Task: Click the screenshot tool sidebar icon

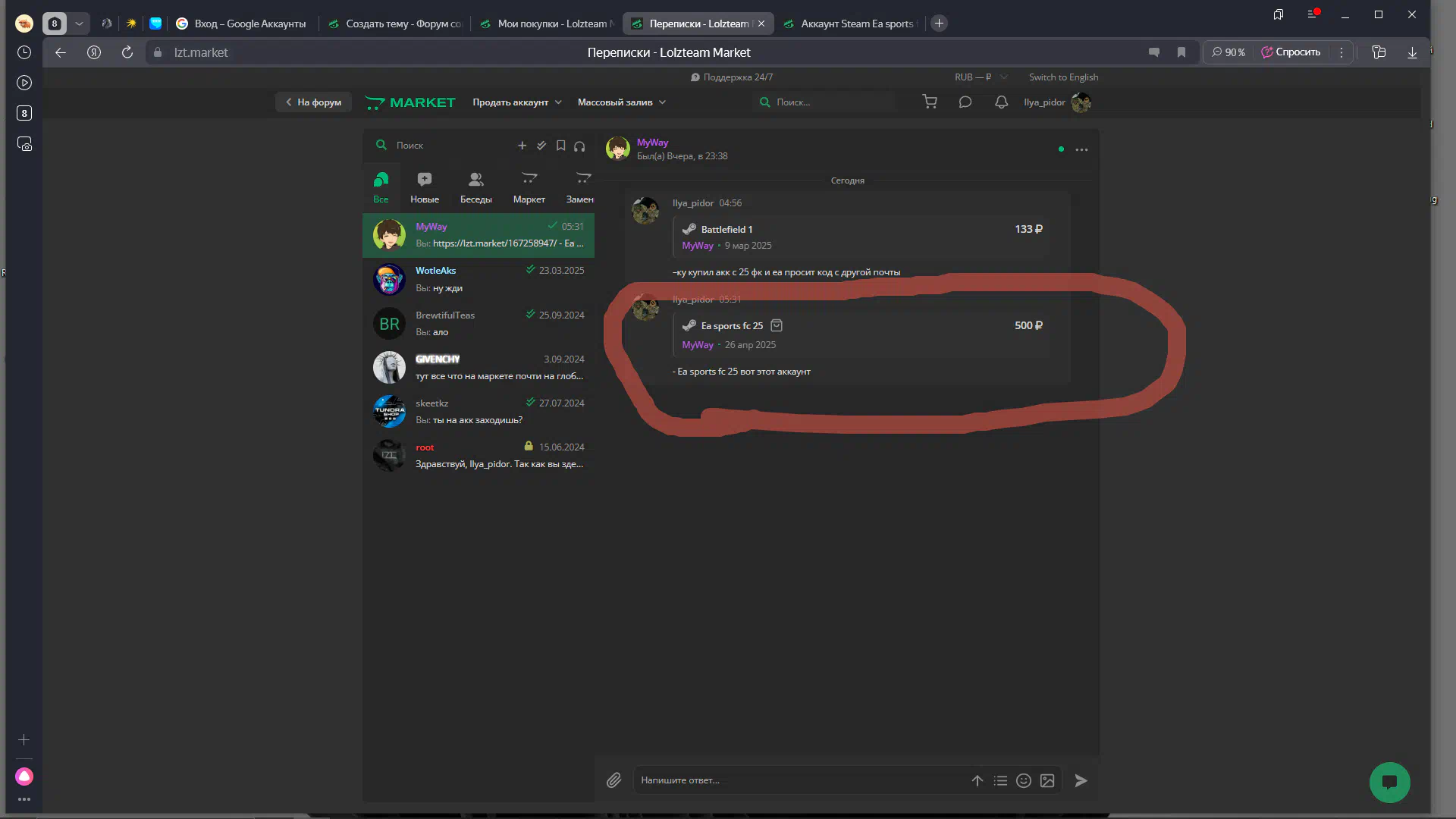Action: coord(24,144)
